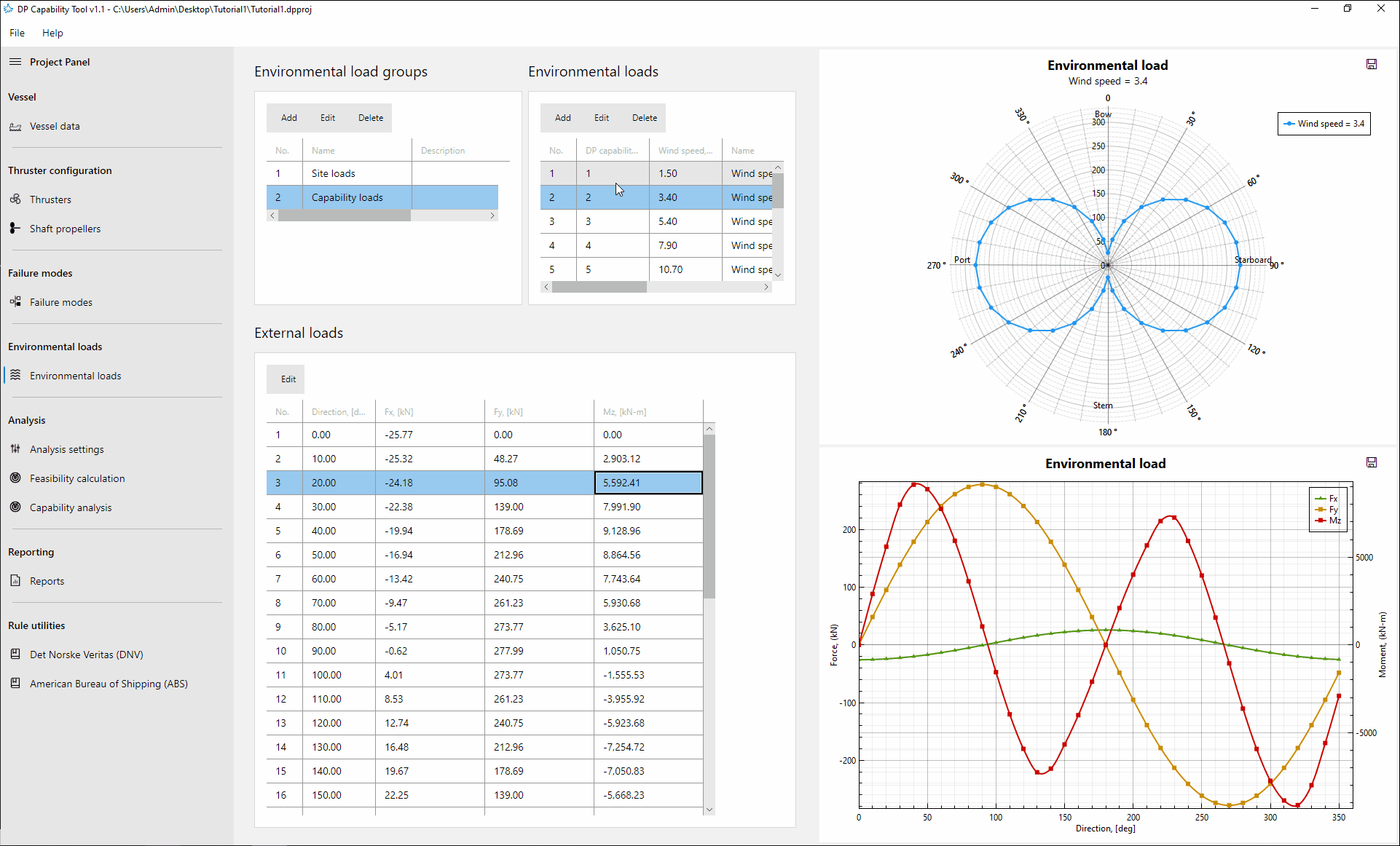This screenshot has width=1400, height=846.
Task: Click the down arrow of the Environmental loads list scrollbar
Action: [778, 275]
